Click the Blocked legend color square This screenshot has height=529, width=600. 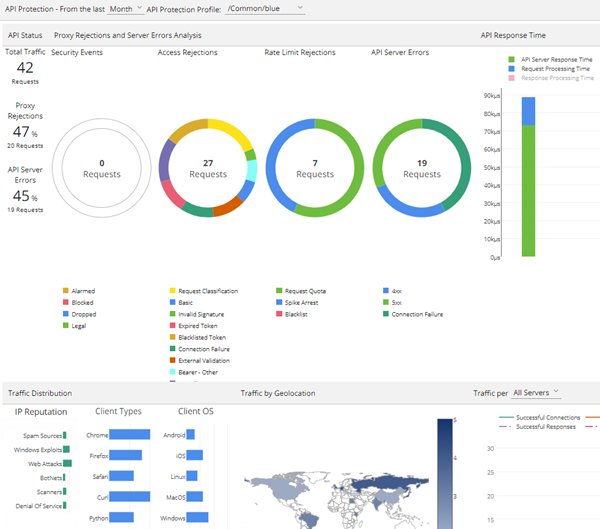pyautogui.click(x=65, y=302)
